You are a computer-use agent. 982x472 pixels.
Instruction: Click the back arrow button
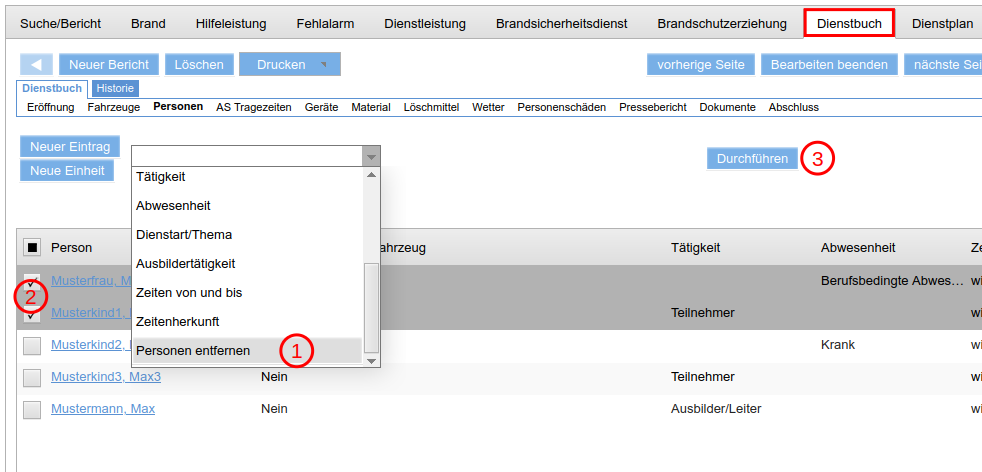tap(36, 65)
